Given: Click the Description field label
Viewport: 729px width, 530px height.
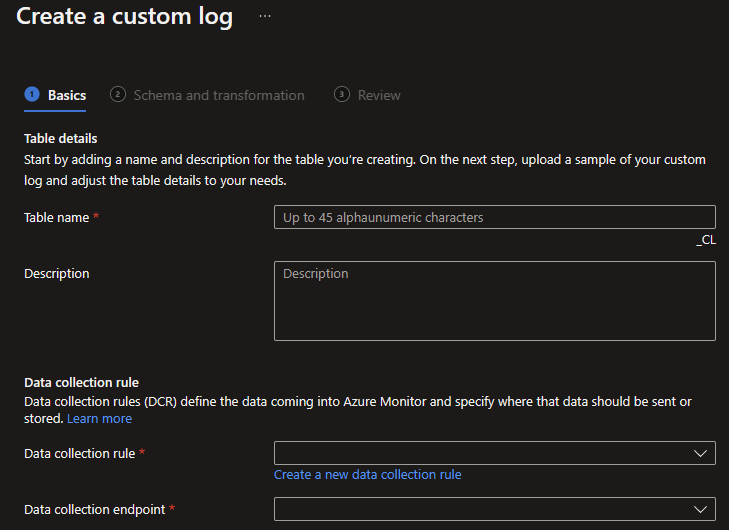Looking at the screenshot, I should [x=57, y=273].
